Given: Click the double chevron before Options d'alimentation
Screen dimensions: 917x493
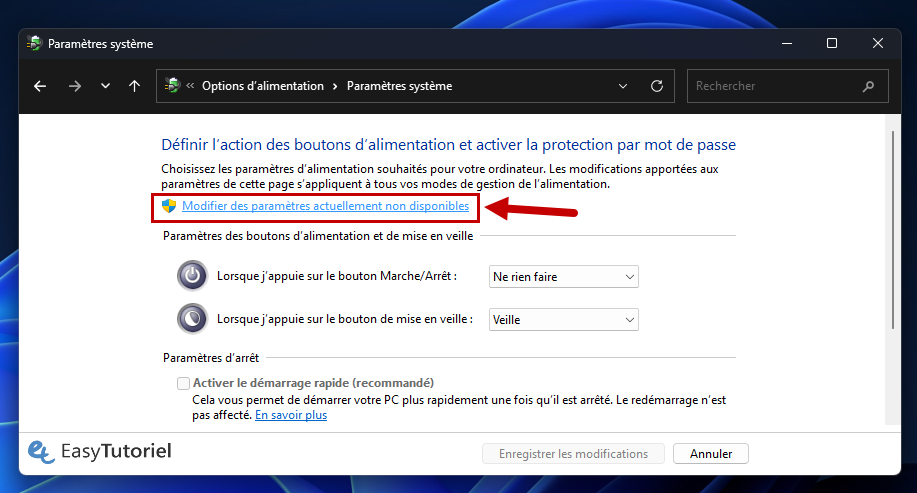Looking at the screenshot, I should [x=190, y=85].
